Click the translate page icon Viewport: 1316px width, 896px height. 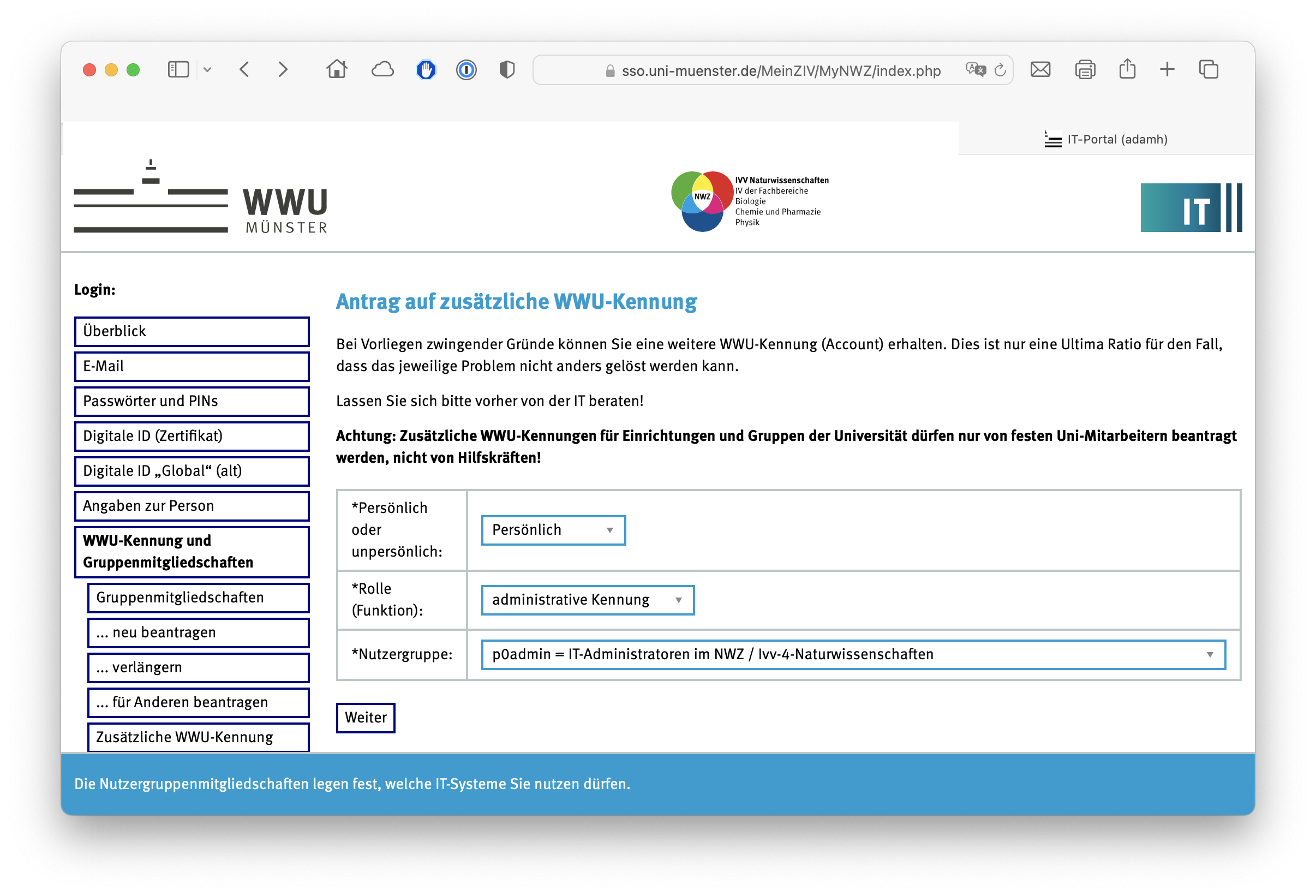coord(975,70)
